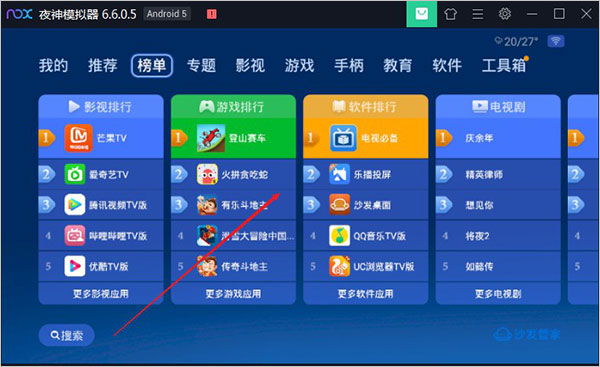Open 更多电视剧 link
This screenshot has height=367, width=600.
498,294
